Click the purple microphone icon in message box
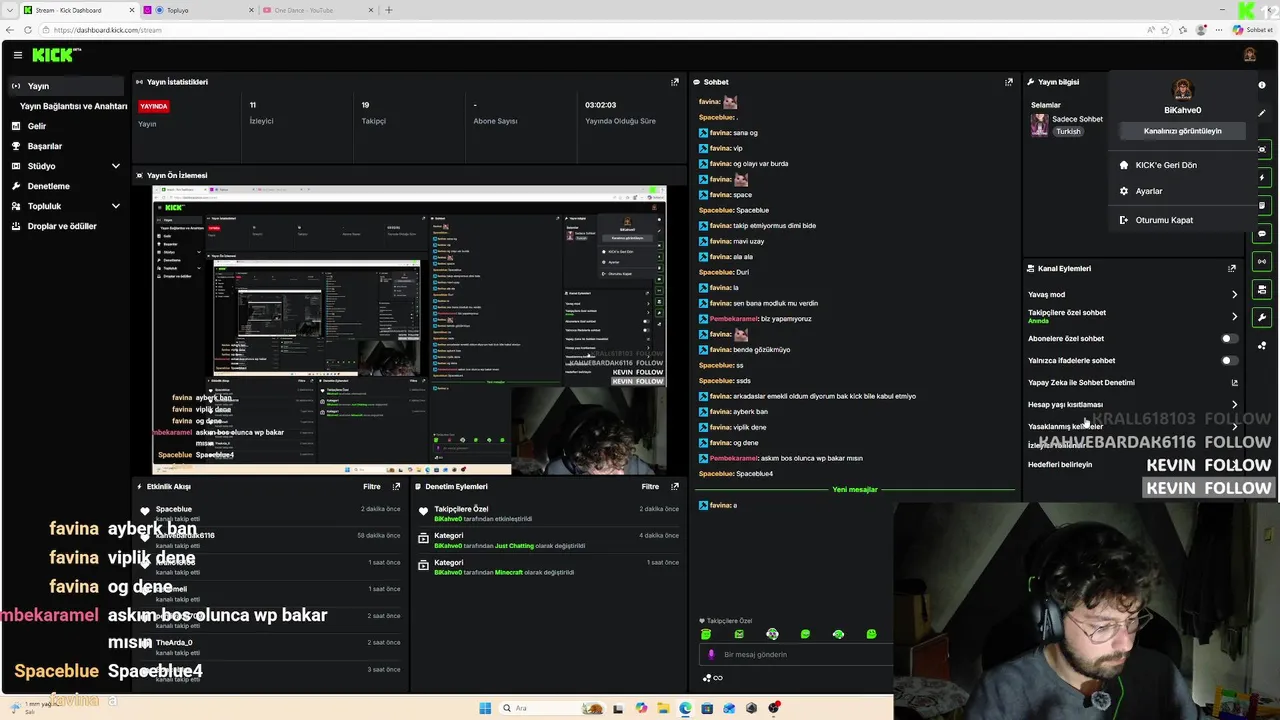Viewport: 1280px width, 720px height. coord(711,654)
